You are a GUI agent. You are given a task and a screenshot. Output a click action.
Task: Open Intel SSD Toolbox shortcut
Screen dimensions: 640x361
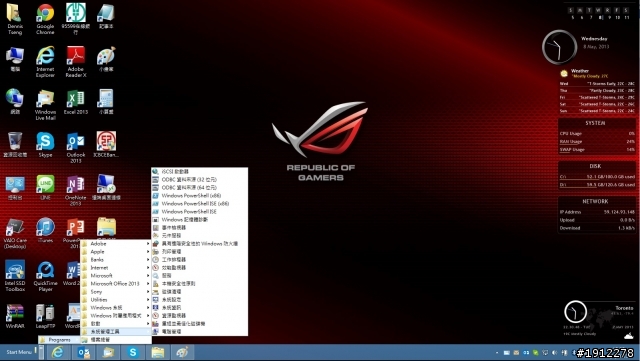point(15,276)
